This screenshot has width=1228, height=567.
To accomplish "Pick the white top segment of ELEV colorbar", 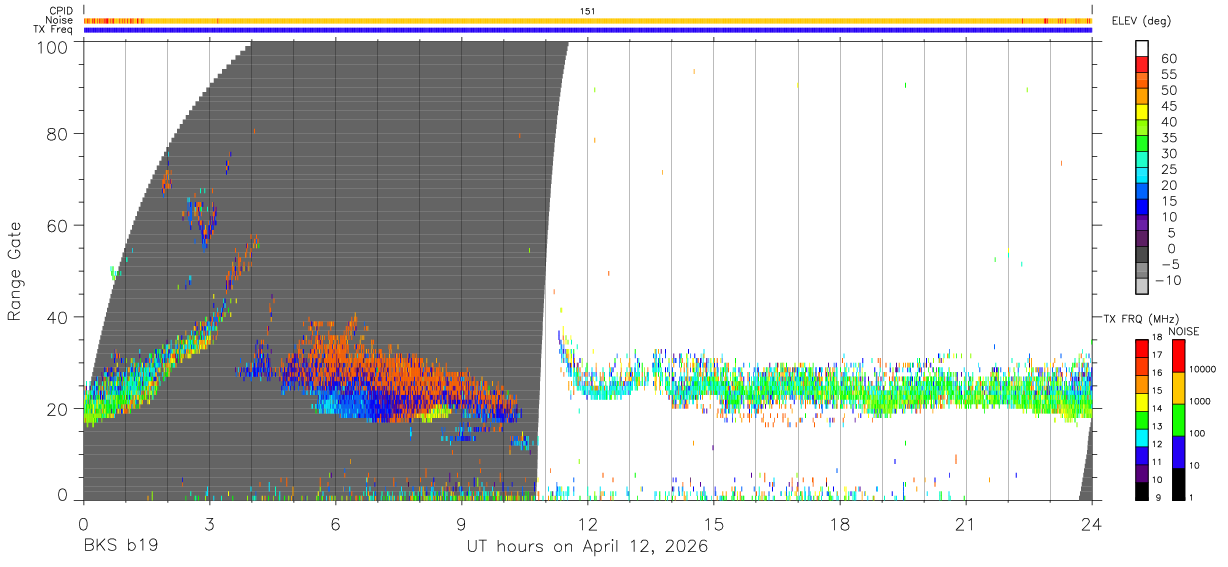I will pos(1143,49).
